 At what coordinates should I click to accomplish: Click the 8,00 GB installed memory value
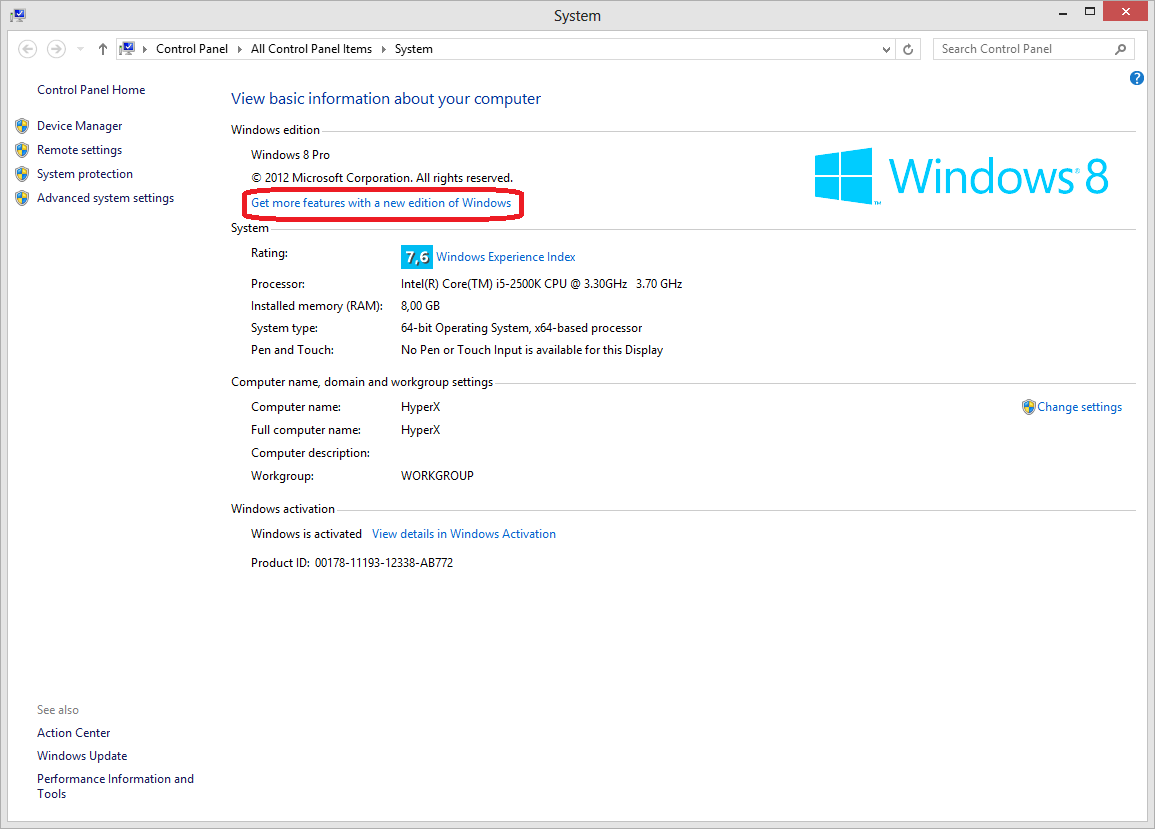tap(420, 306)
